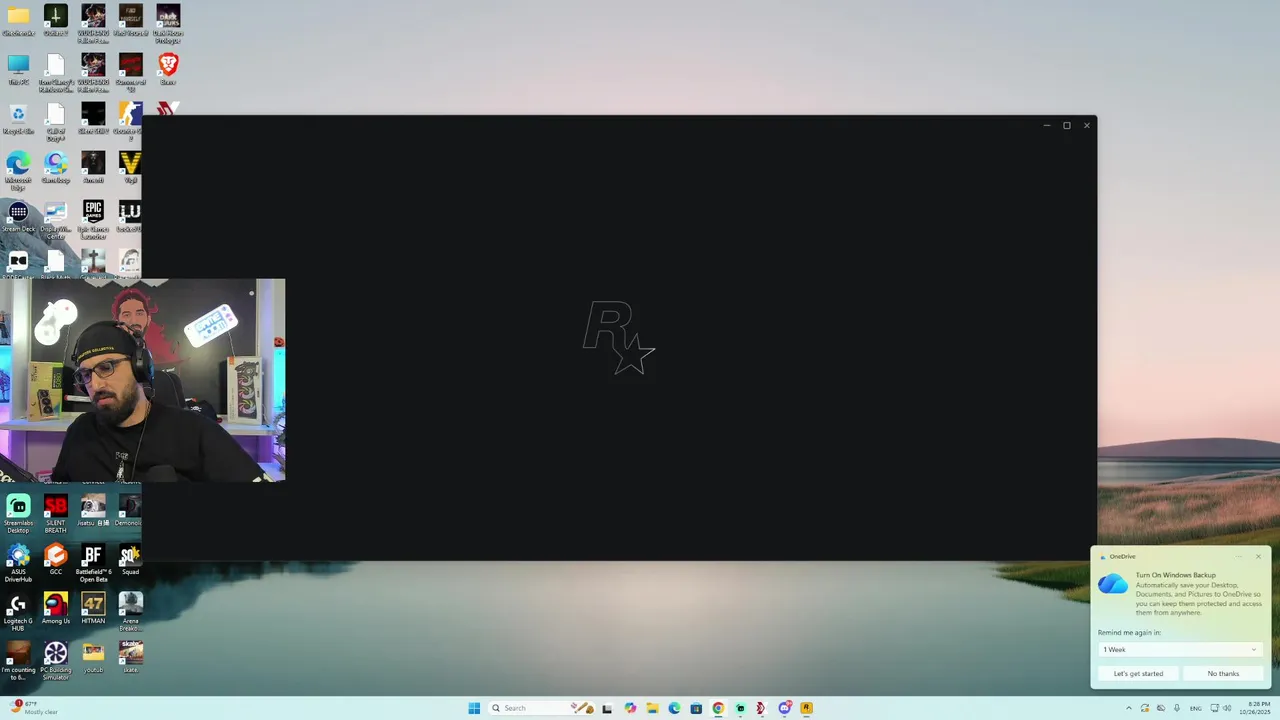Launch the skate. desktop shortcut
The height and width of the screenshot is (720, 1280).
[x=131, y=657]
